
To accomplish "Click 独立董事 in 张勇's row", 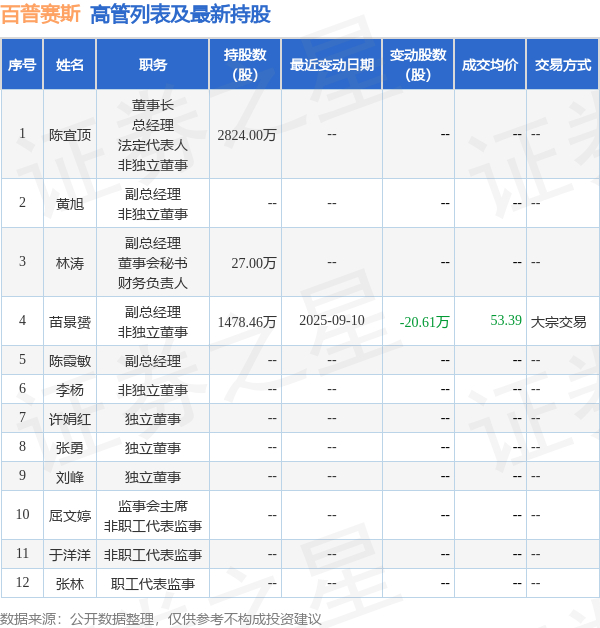I will (153, 448).
